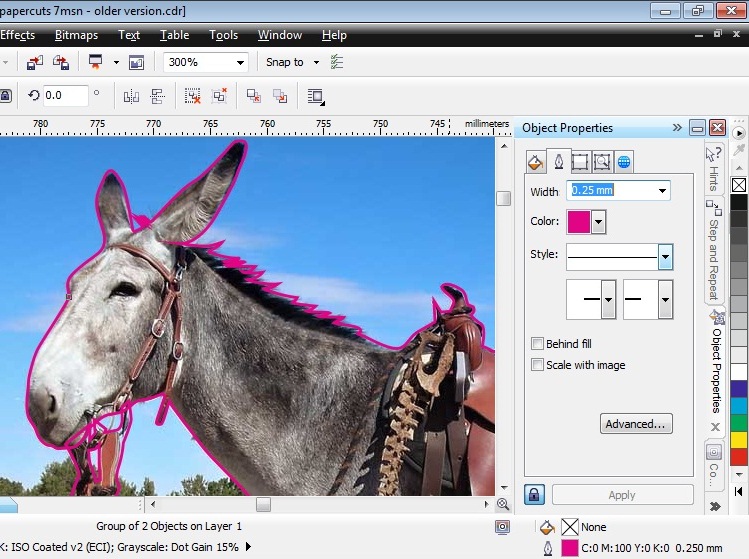Check the Scale with image option
Screen dimensions: 749x559
point(538,365)
